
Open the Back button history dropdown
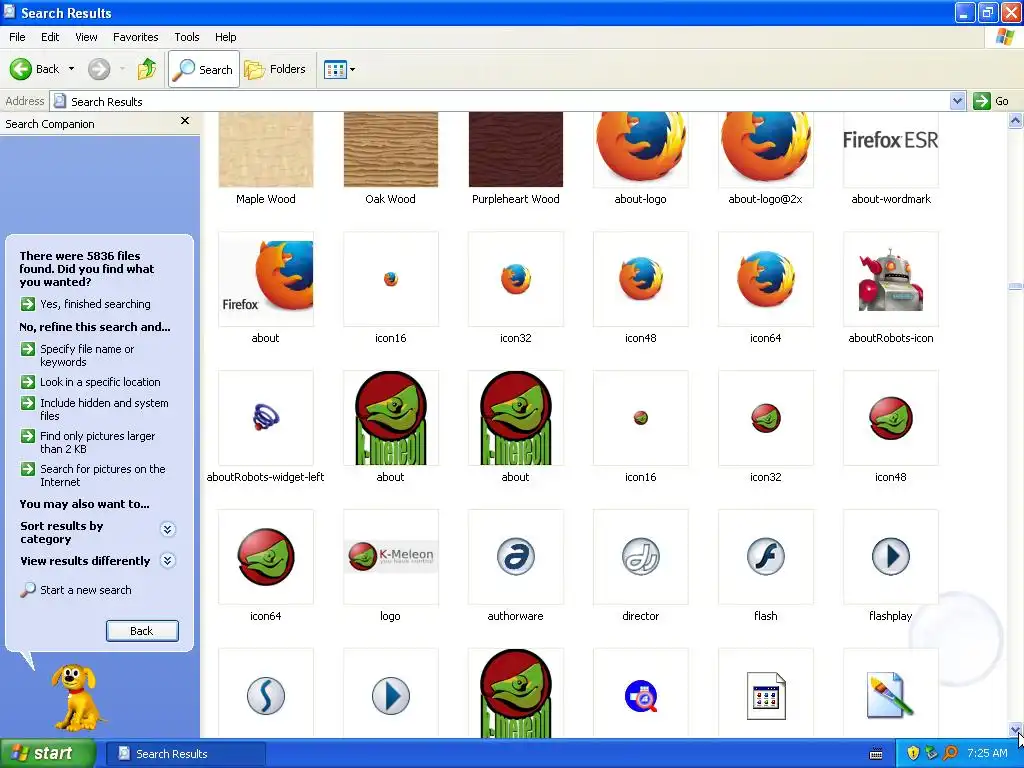point(71,69)
